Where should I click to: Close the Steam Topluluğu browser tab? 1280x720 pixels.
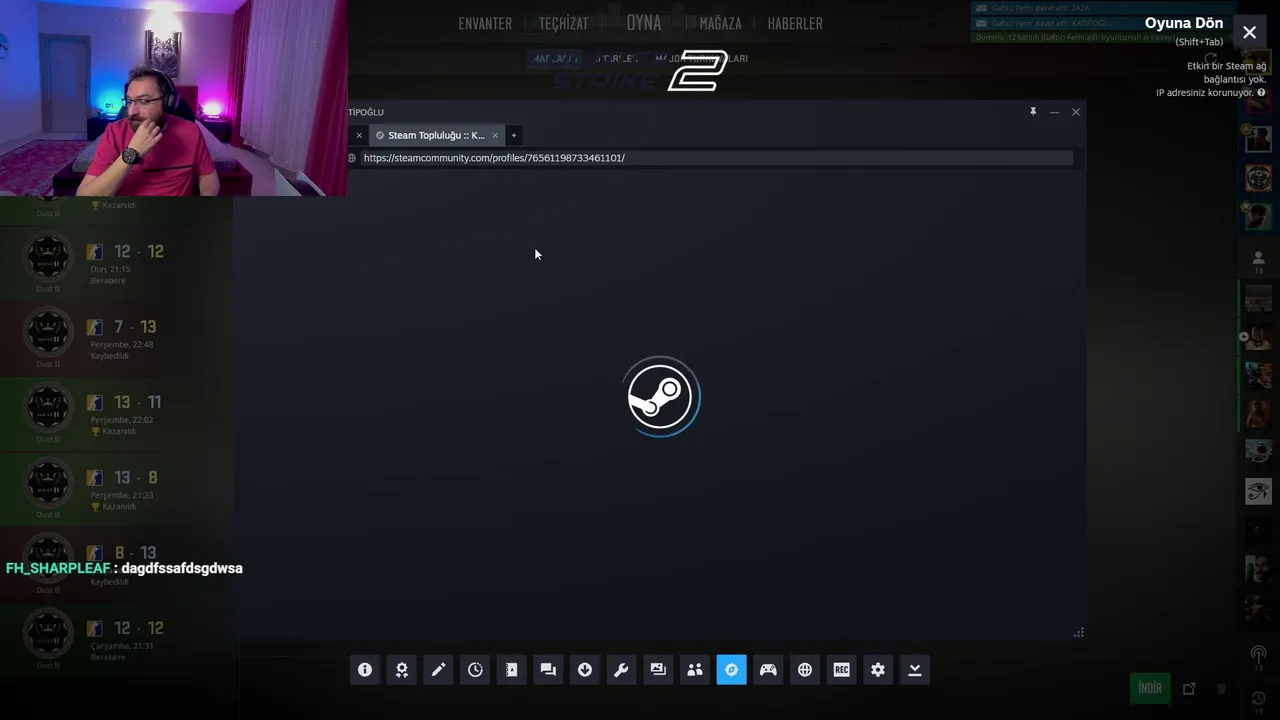[495, 135]
